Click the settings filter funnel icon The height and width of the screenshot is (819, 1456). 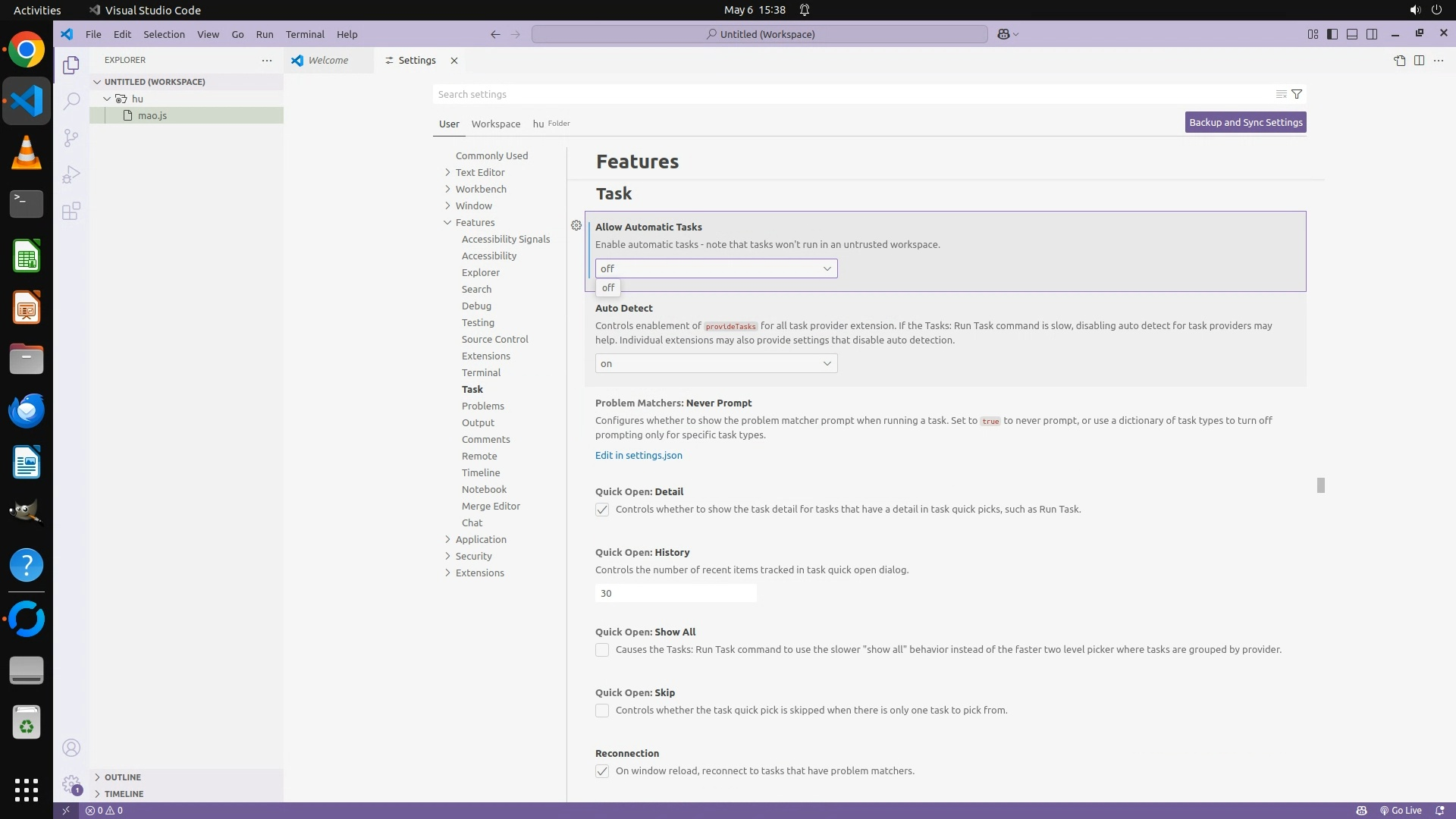point(1297,94)
